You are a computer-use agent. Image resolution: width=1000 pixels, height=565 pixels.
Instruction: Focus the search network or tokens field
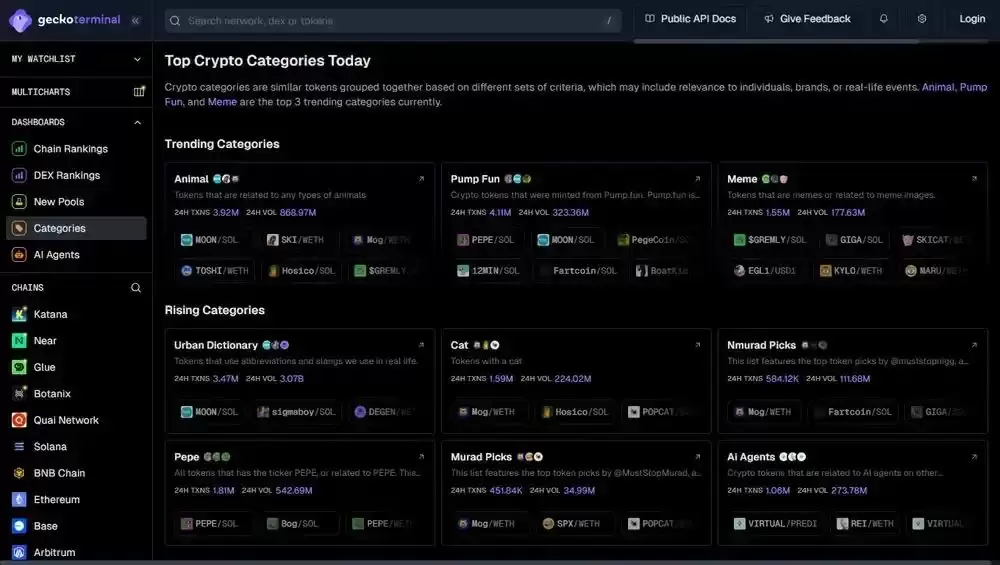[393, 20]
